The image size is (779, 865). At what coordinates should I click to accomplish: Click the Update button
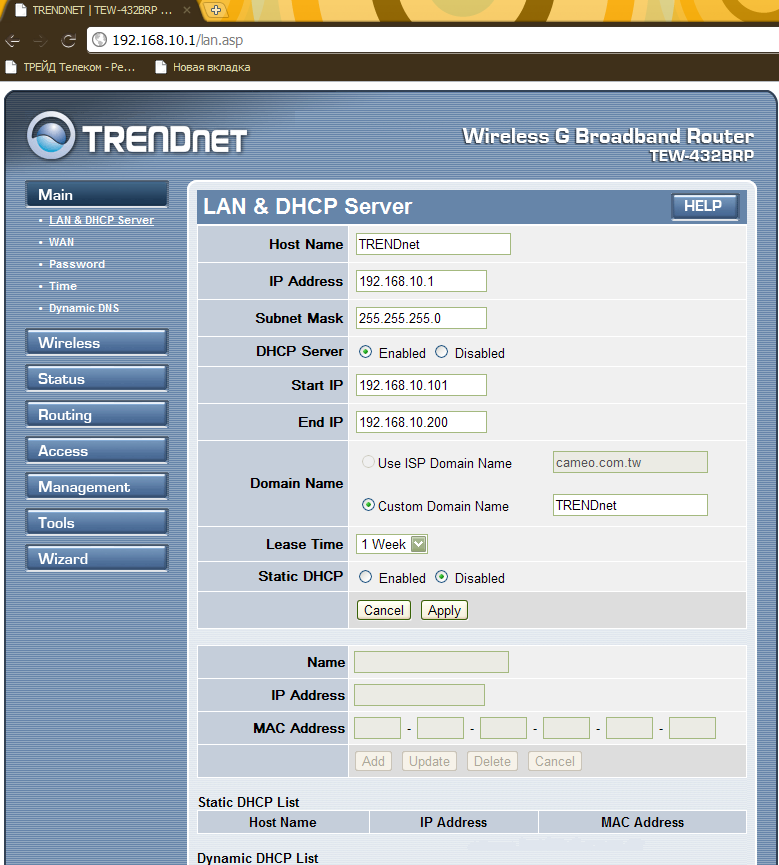(429, 761)
